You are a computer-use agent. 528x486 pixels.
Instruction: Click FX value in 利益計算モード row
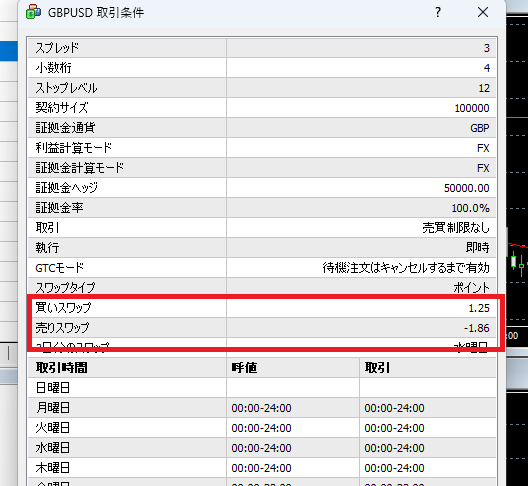483,148
